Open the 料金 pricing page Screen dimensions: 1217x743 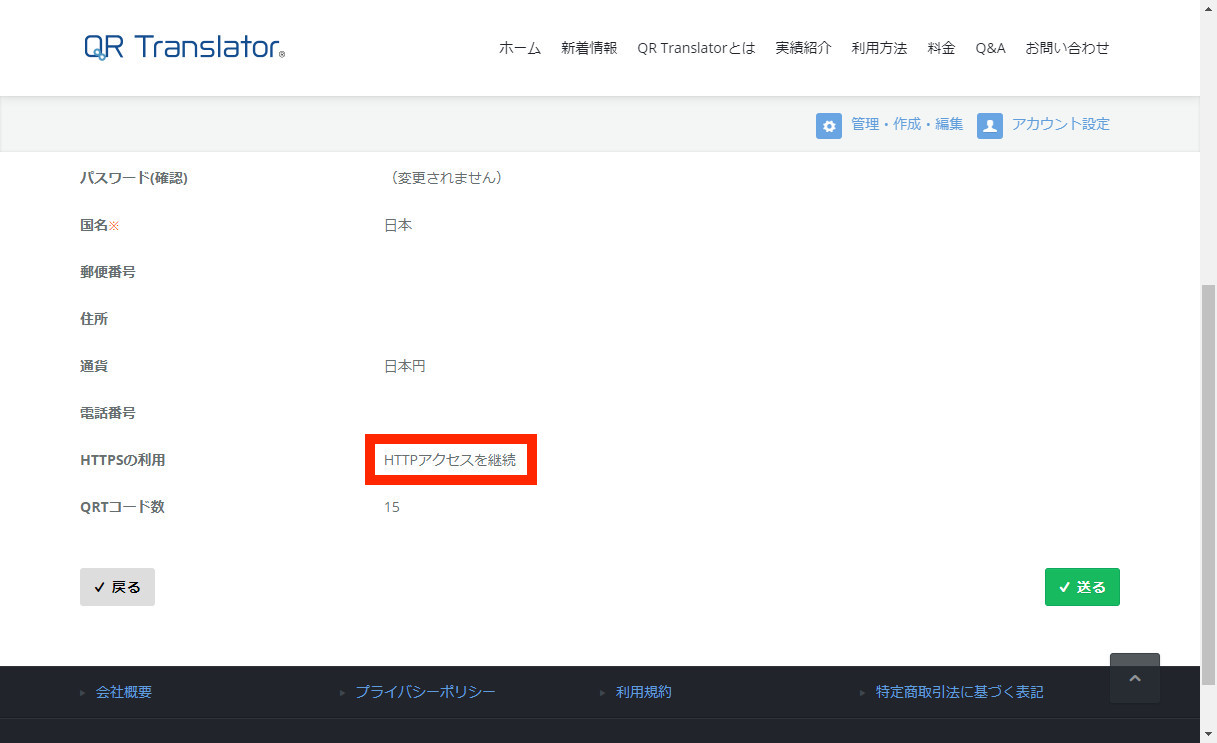(x=941, y=48)
